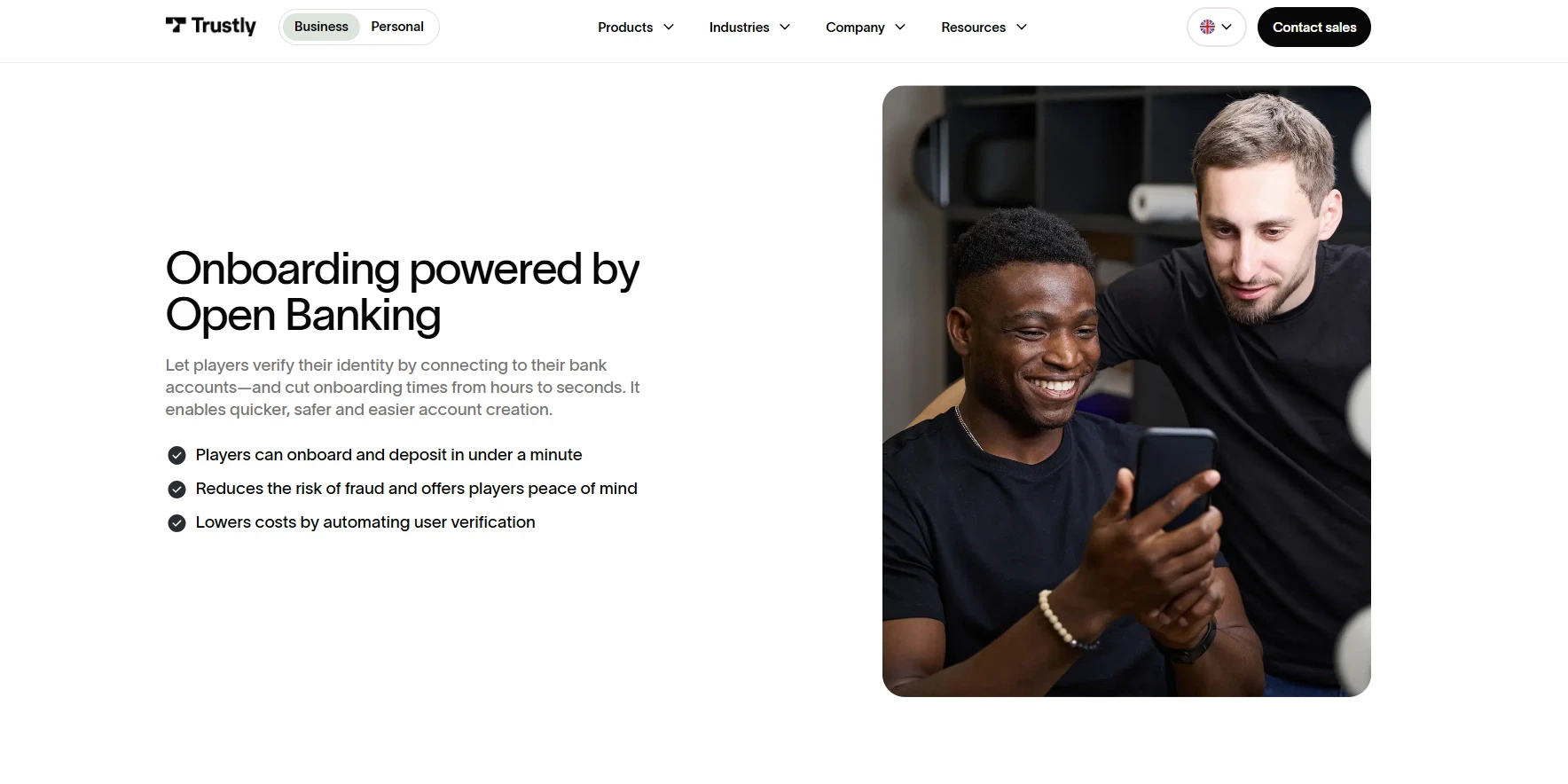1568x784 pixels.
Task: Click checkmark icon beside onboard and deposit
Action: (177, 455)
